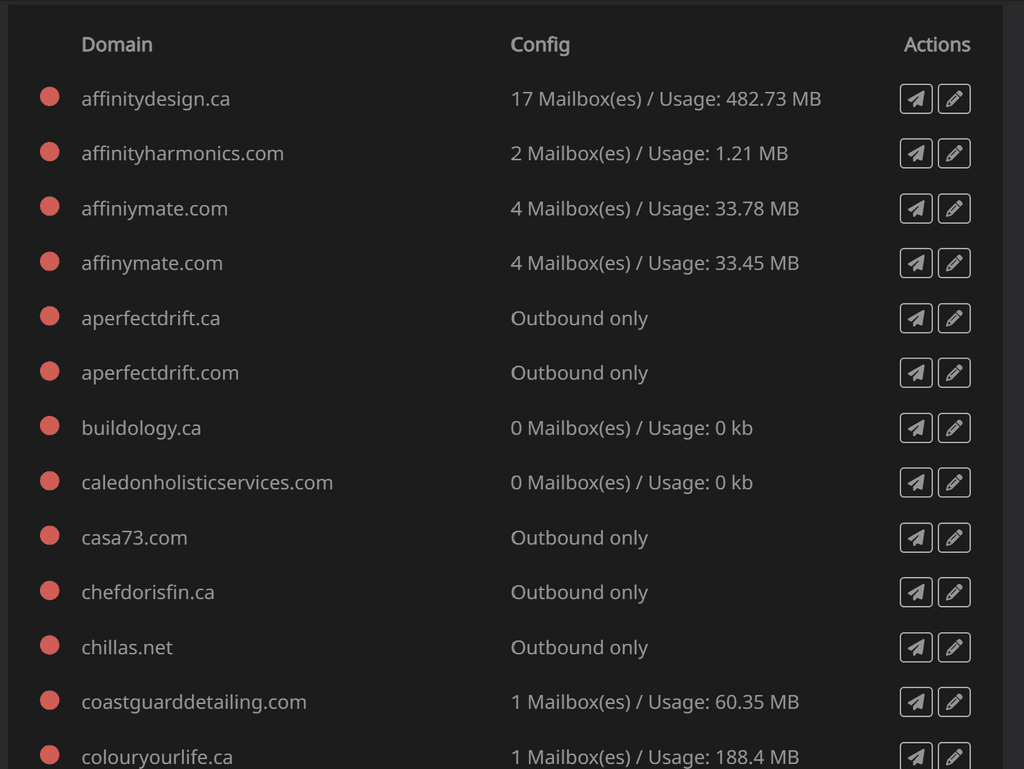The width and height of the screenshot is (1024, 769).
Task: Click paper plane icon for buildology.ca
Action: point(916,428)
